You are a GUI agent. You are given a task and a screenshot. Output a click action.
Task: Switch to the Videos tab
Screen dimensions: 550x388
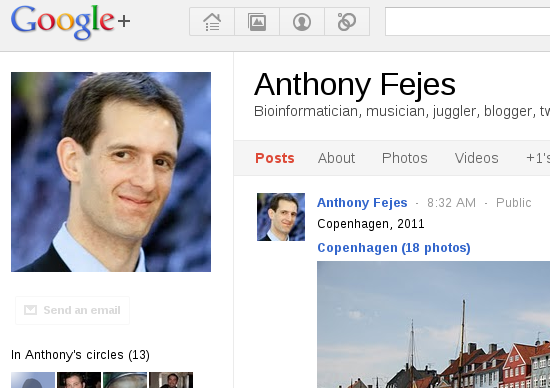476,158
